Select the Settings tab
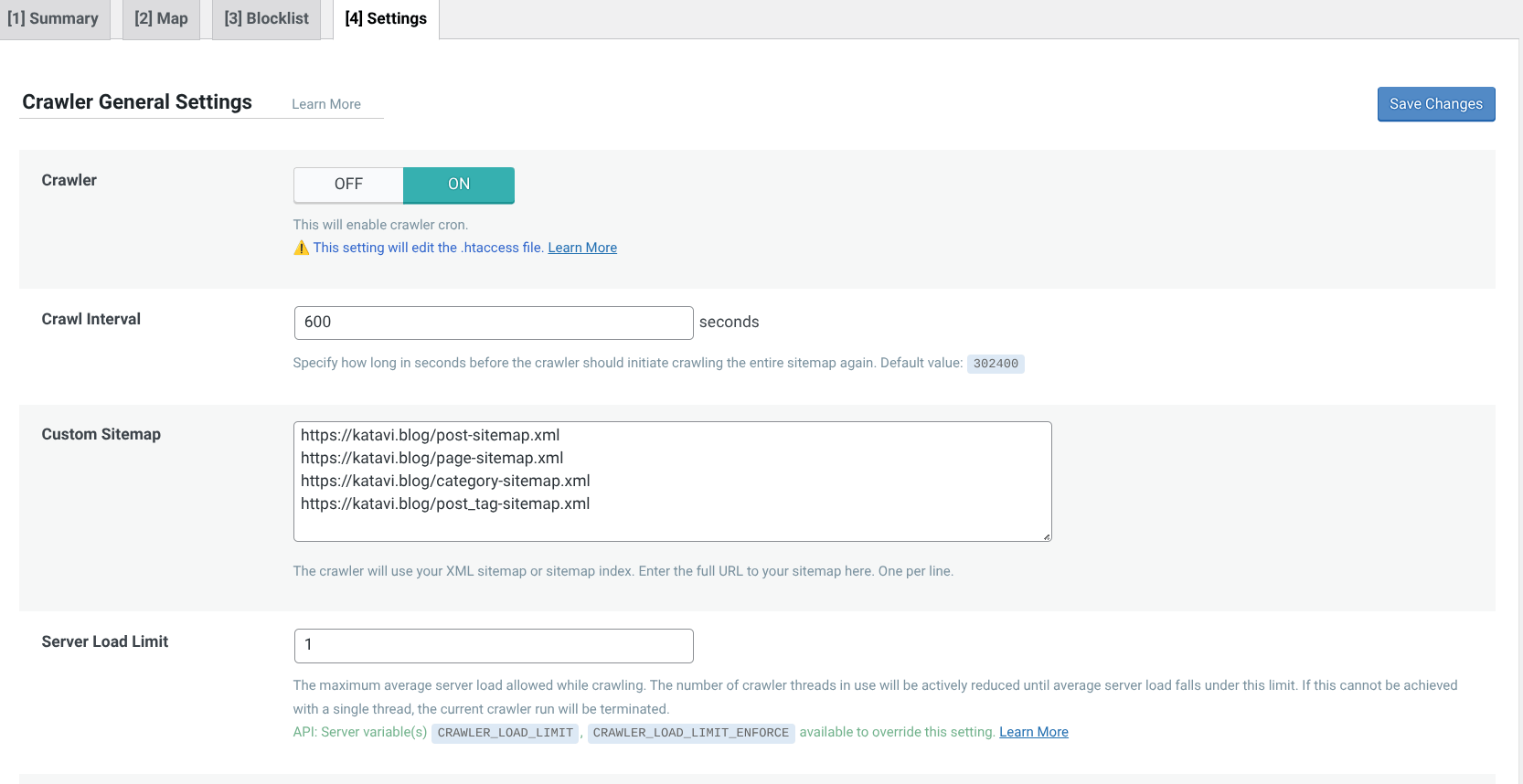The height and width of the screenshot is (784, 1523). 386,19
